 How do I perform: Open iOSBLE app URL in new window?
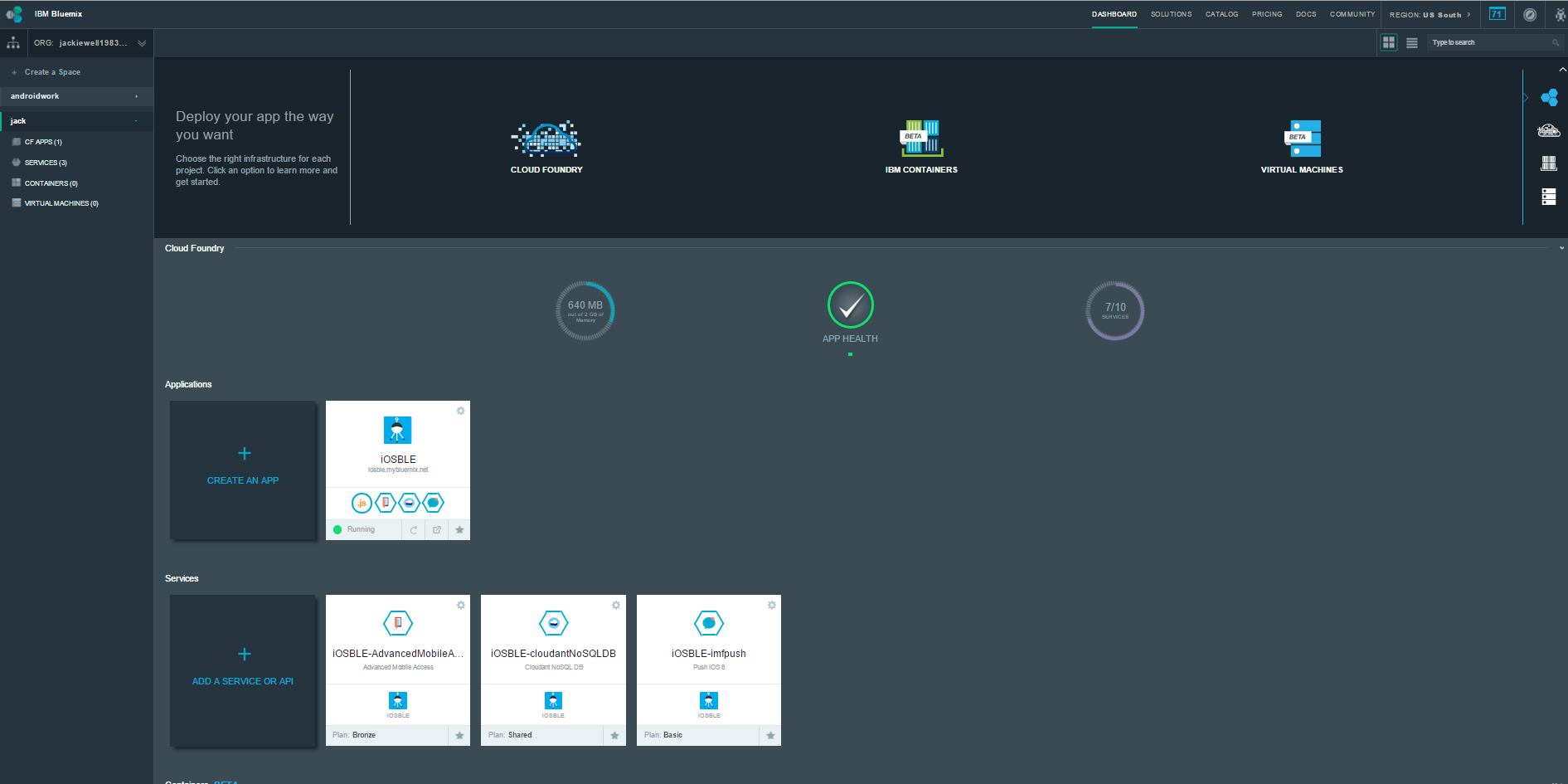tap(437, 529)
